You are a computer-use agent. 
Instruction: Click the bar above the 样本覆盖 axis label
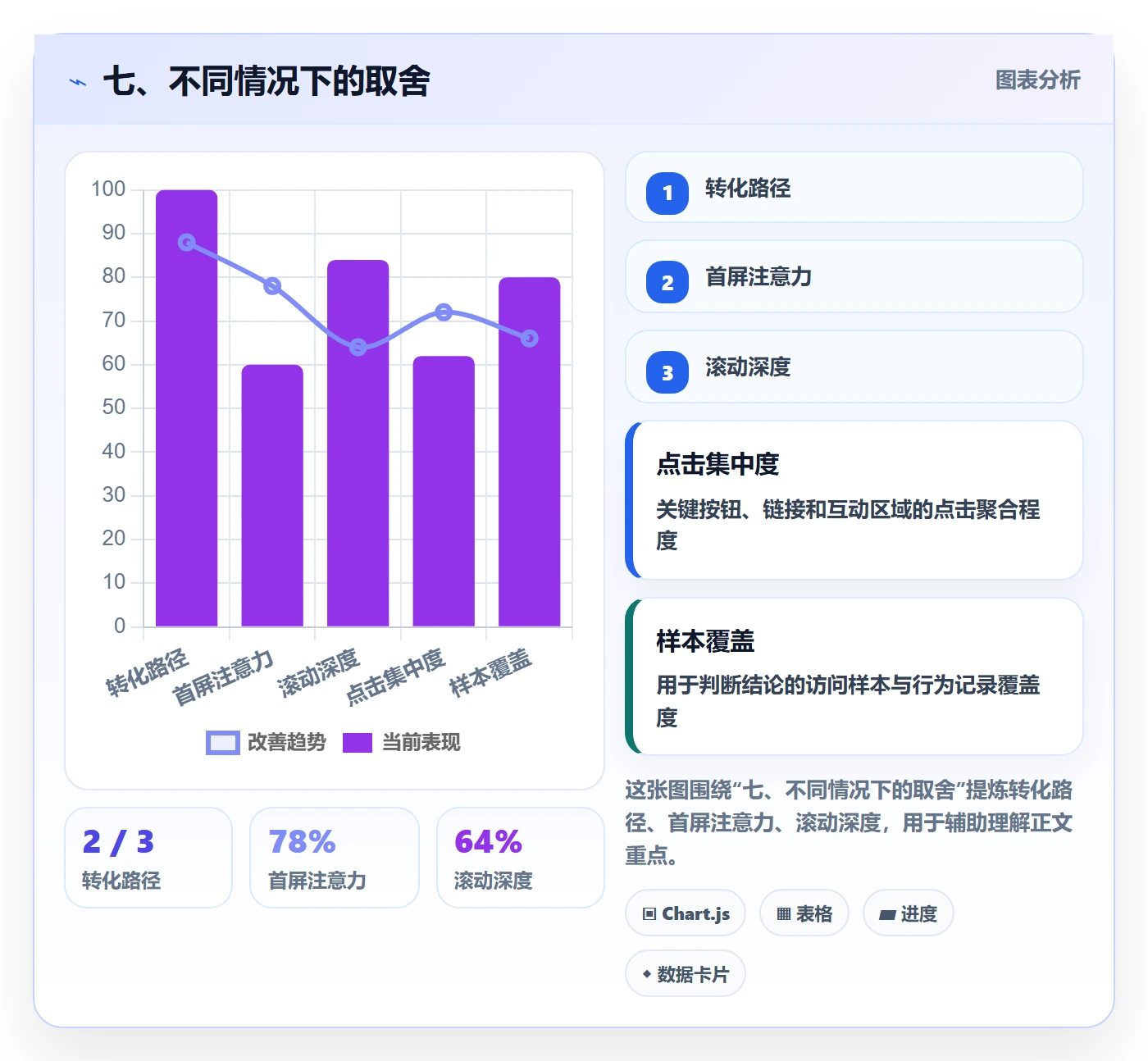point(530,452)
